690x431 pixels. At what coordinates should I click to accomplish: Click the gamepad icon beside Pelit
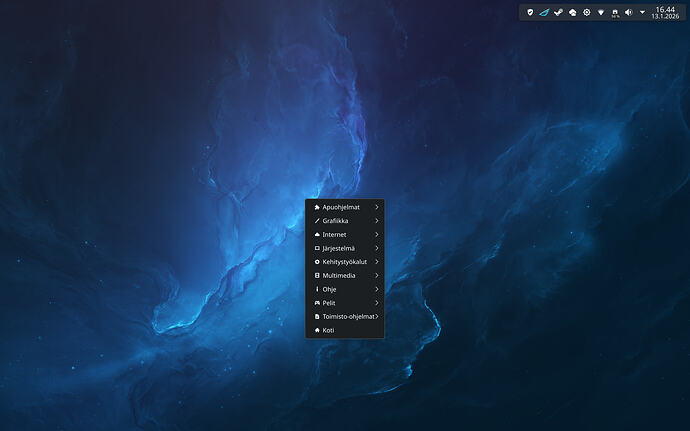[x=317, y=302]
